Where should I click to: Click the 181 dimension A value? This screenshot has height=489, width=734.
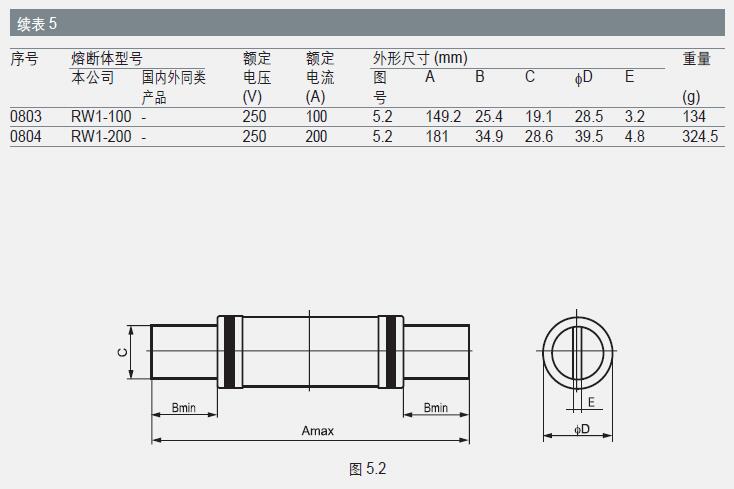[437, 136]
